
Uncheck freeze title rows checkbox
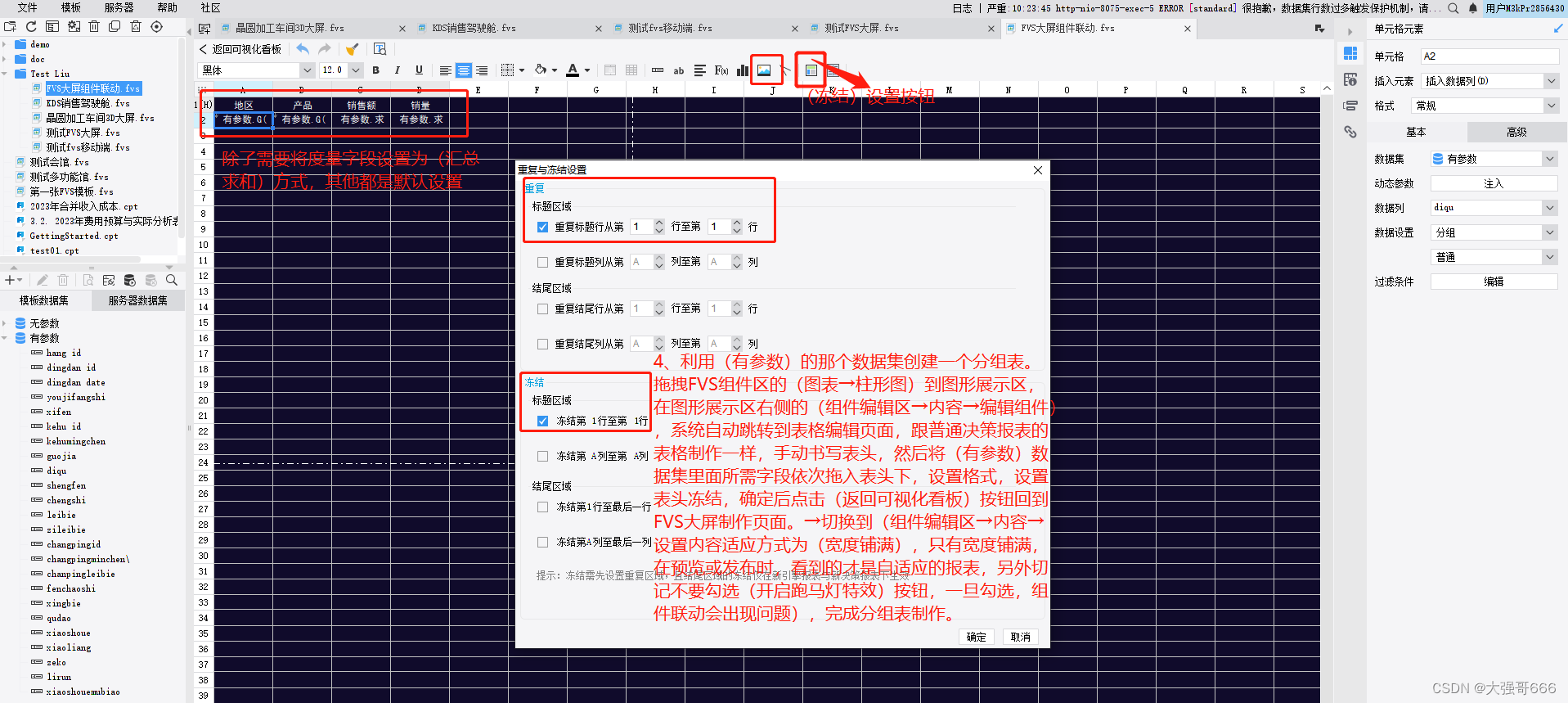(543, 421)
